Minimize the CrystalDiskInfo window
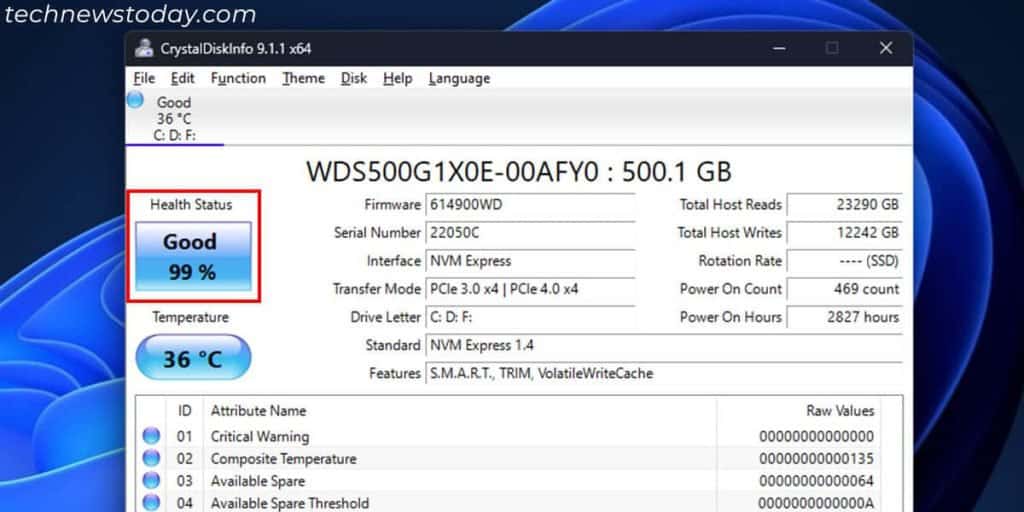 [x=778, y=48]
